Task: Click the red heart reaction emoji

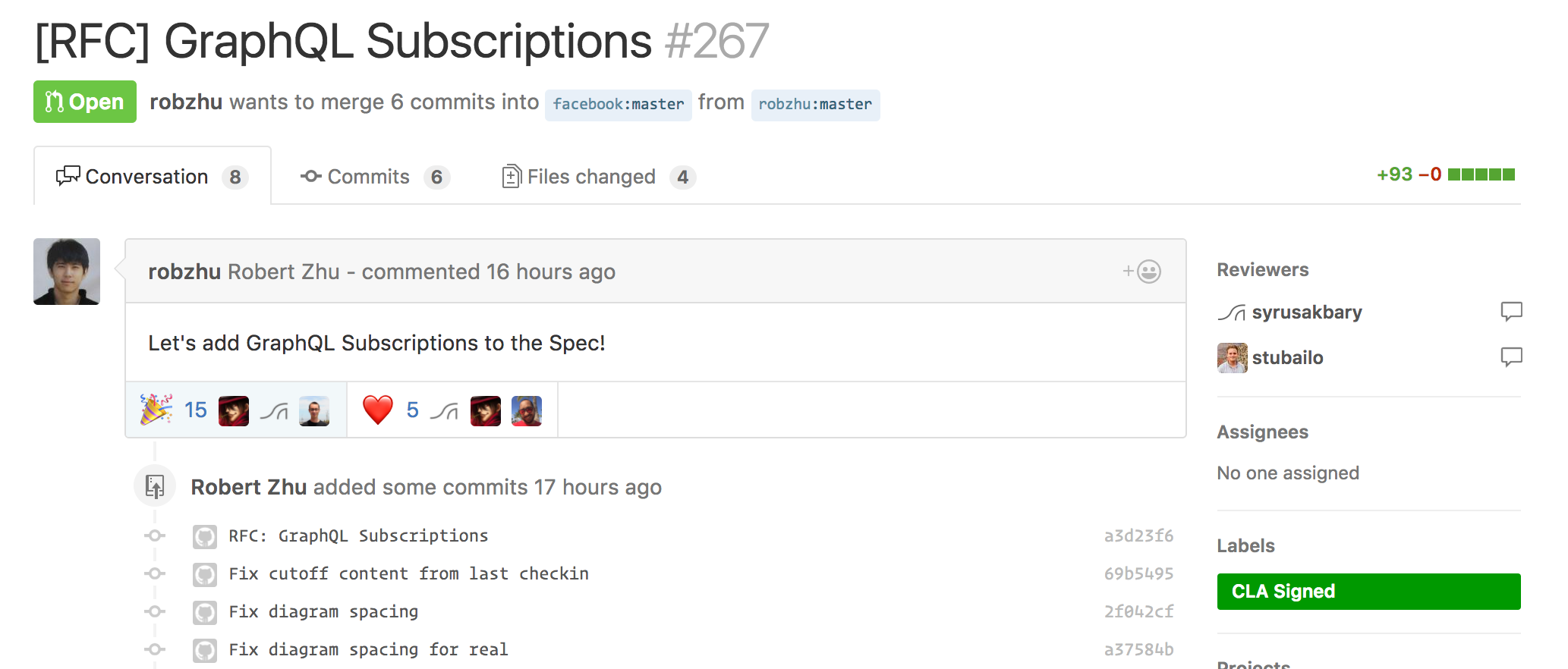Action: coord(378,410)
